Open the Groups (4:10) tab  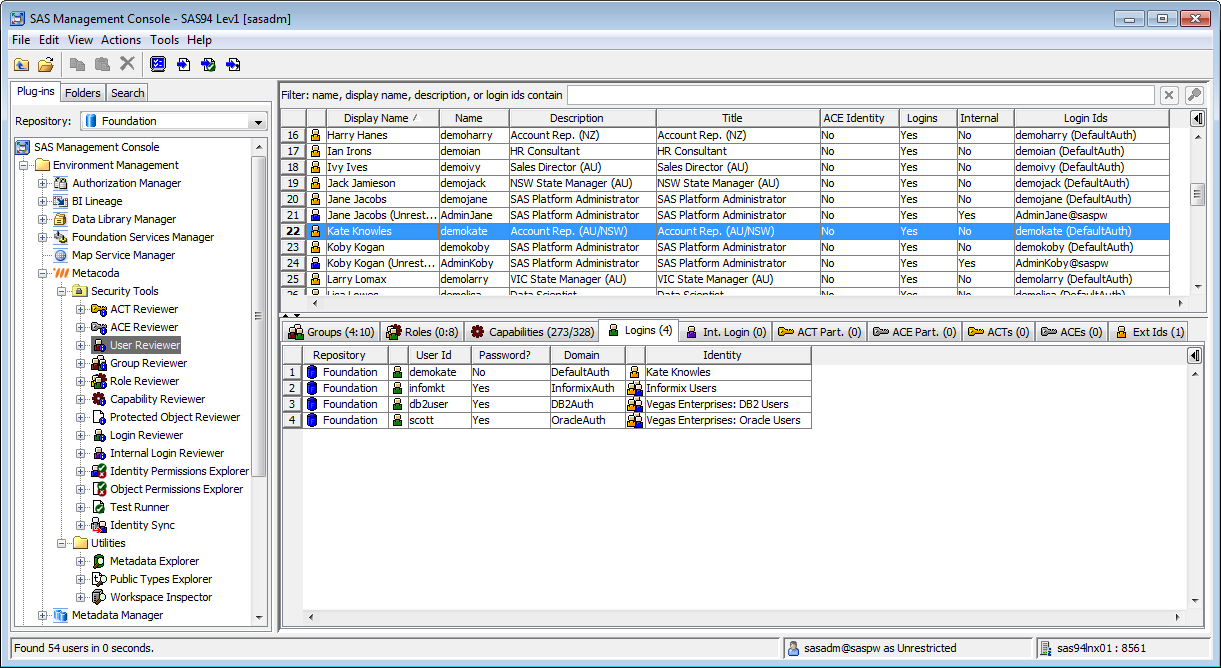(331, 331)
